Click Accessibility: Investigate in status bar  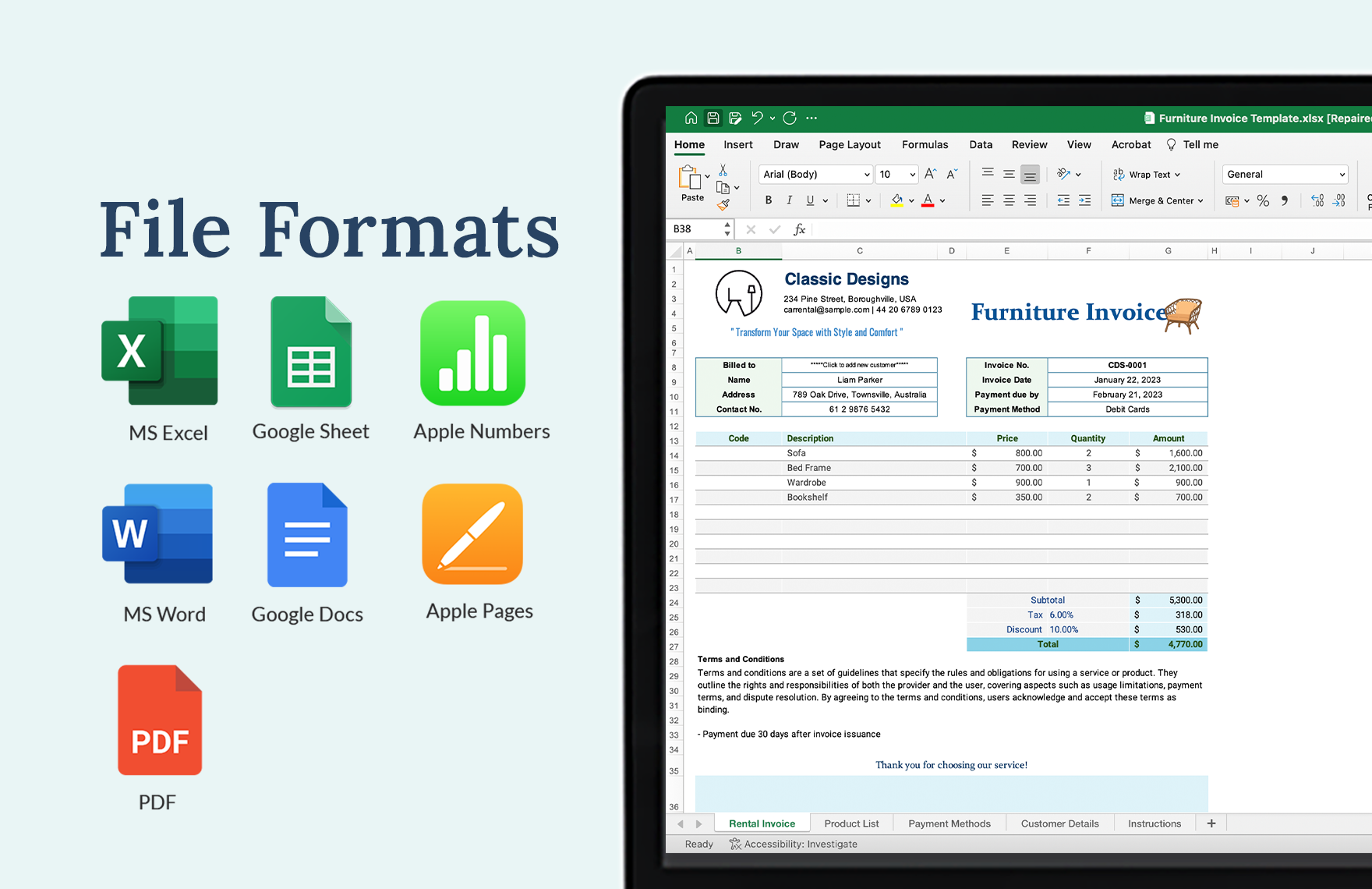click(793, 844)
